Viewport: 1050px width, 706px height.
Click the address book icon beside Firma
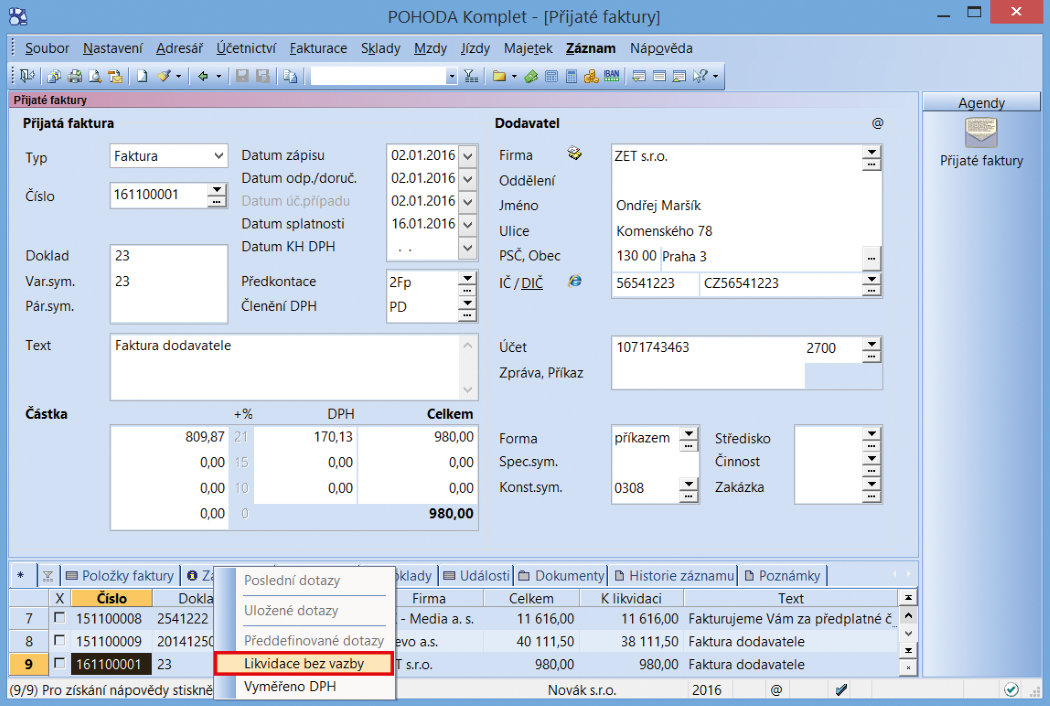point(574,153)
